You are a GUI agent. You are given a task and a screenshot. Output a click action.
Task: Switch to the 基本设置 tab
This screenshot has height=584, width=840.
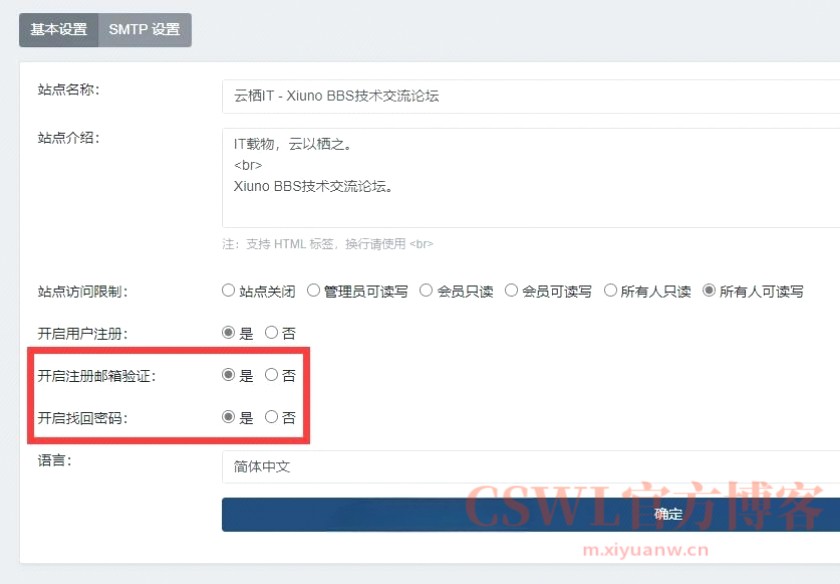[x=58, y=30]
